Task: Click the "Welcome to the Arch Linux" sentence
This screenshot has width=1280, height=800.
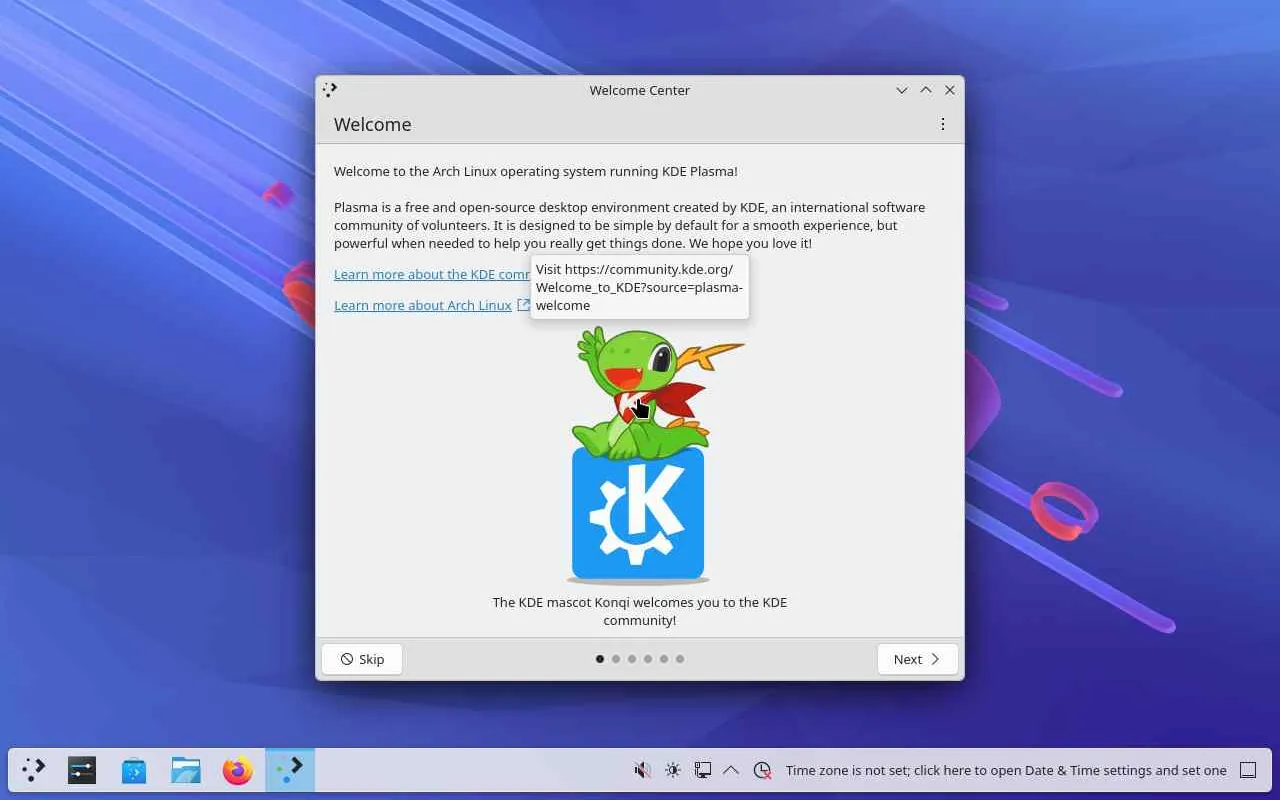Action: point(536,171)
